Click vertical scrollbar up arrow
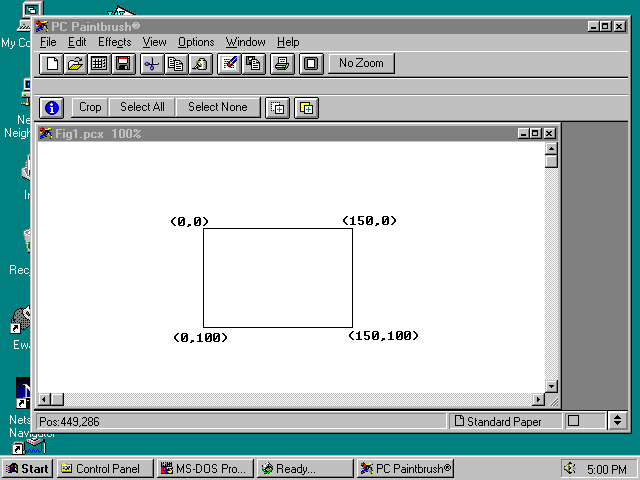640x480 pixels. click(x=551, y=149)
